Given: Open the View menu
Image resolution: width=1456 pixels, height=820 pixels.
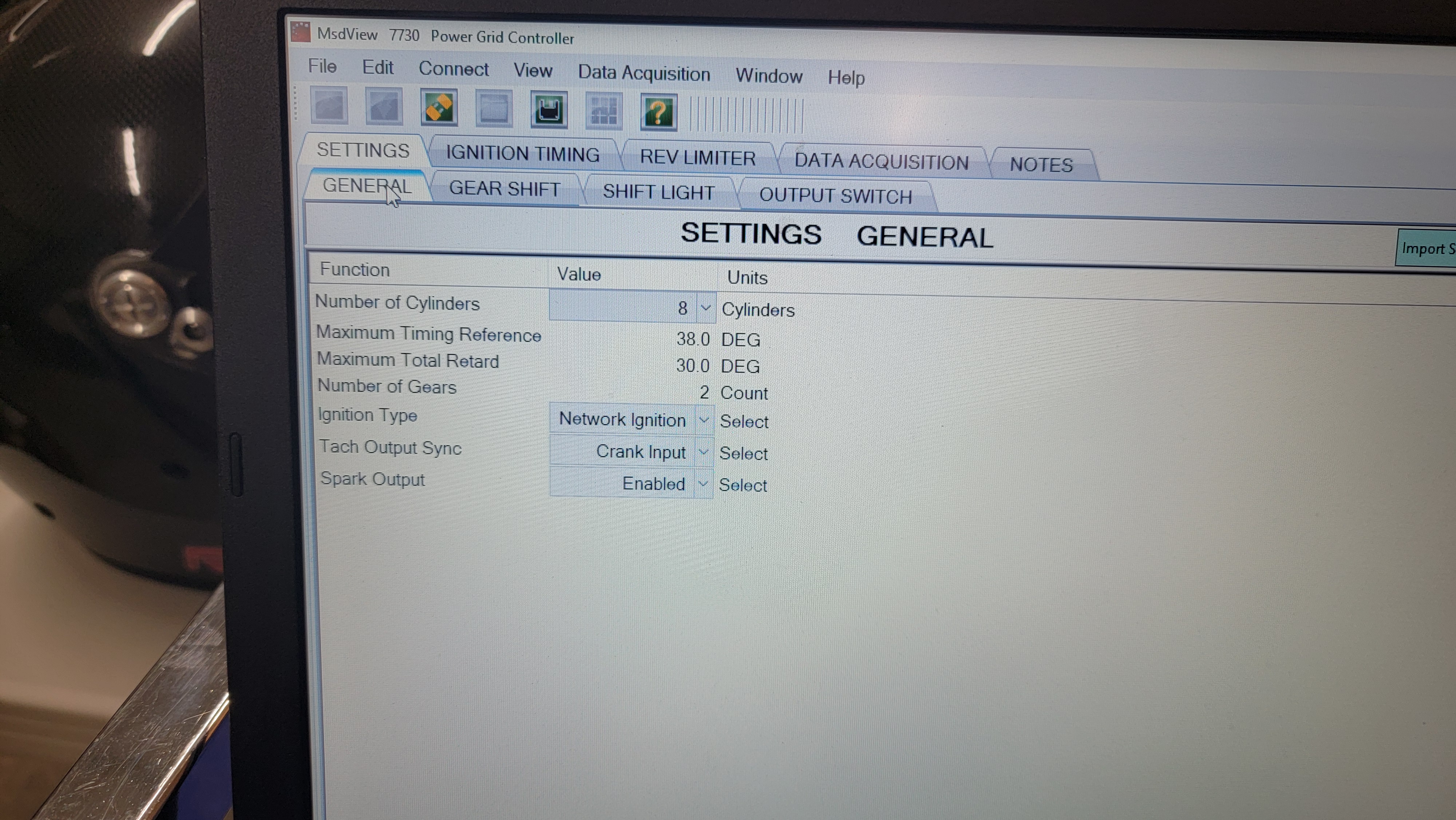Looking at the screenshot, I should [x=533, y=71].
